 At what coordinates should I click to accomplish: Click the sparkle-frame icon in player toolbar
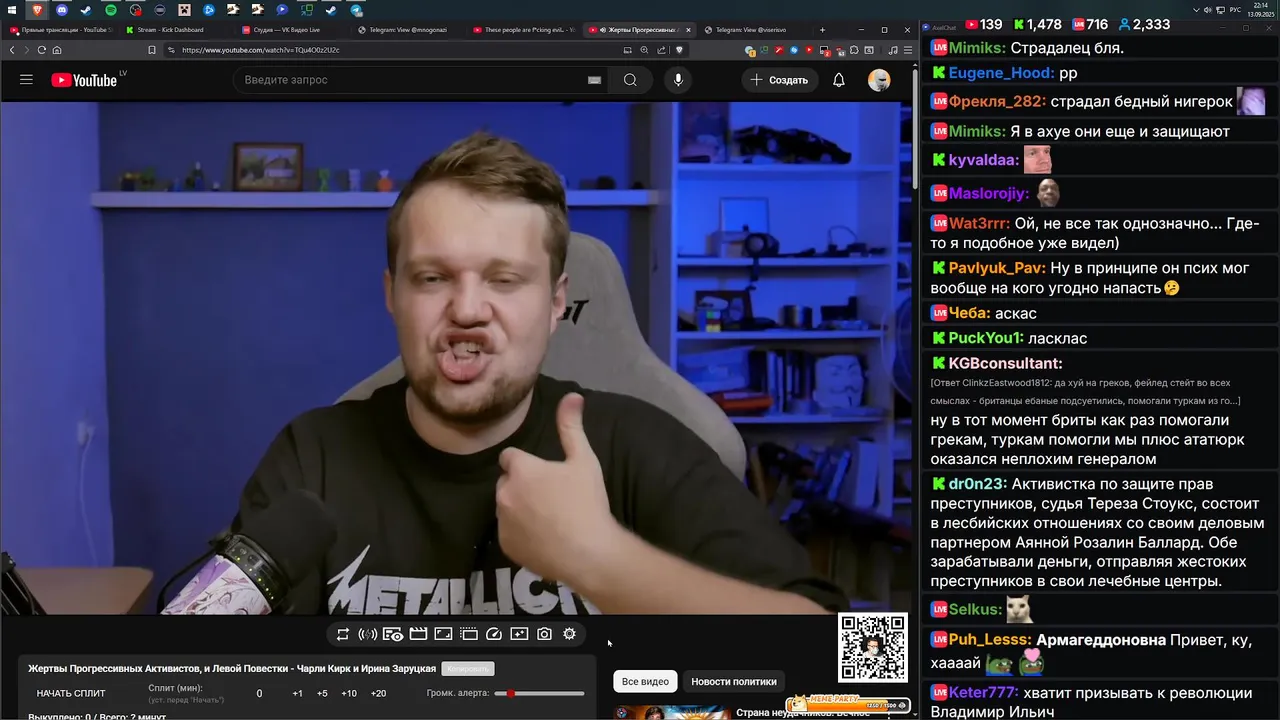[519, 634]
